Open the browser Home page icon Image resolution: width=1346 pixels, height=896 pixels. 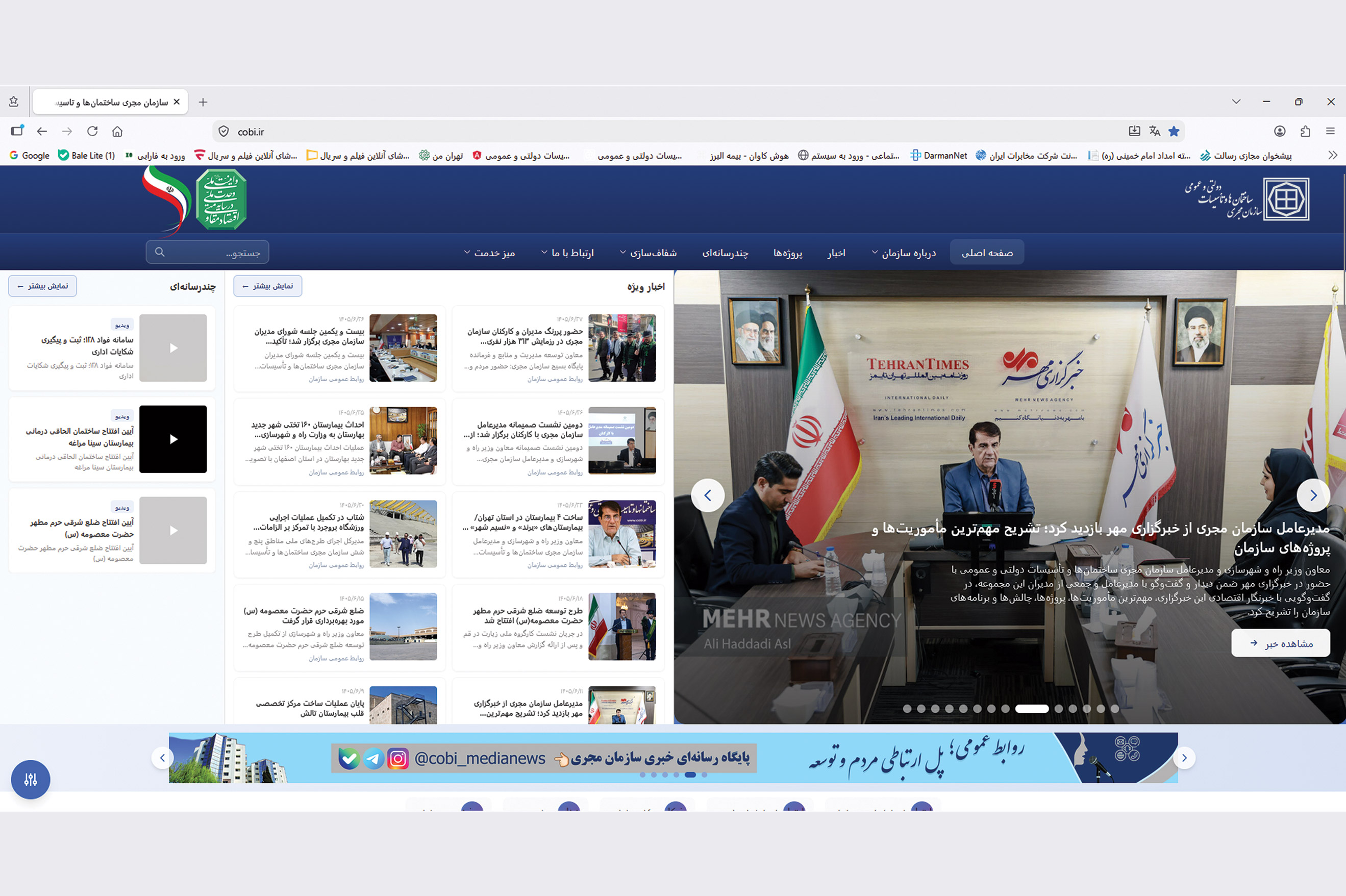[117, 132]
